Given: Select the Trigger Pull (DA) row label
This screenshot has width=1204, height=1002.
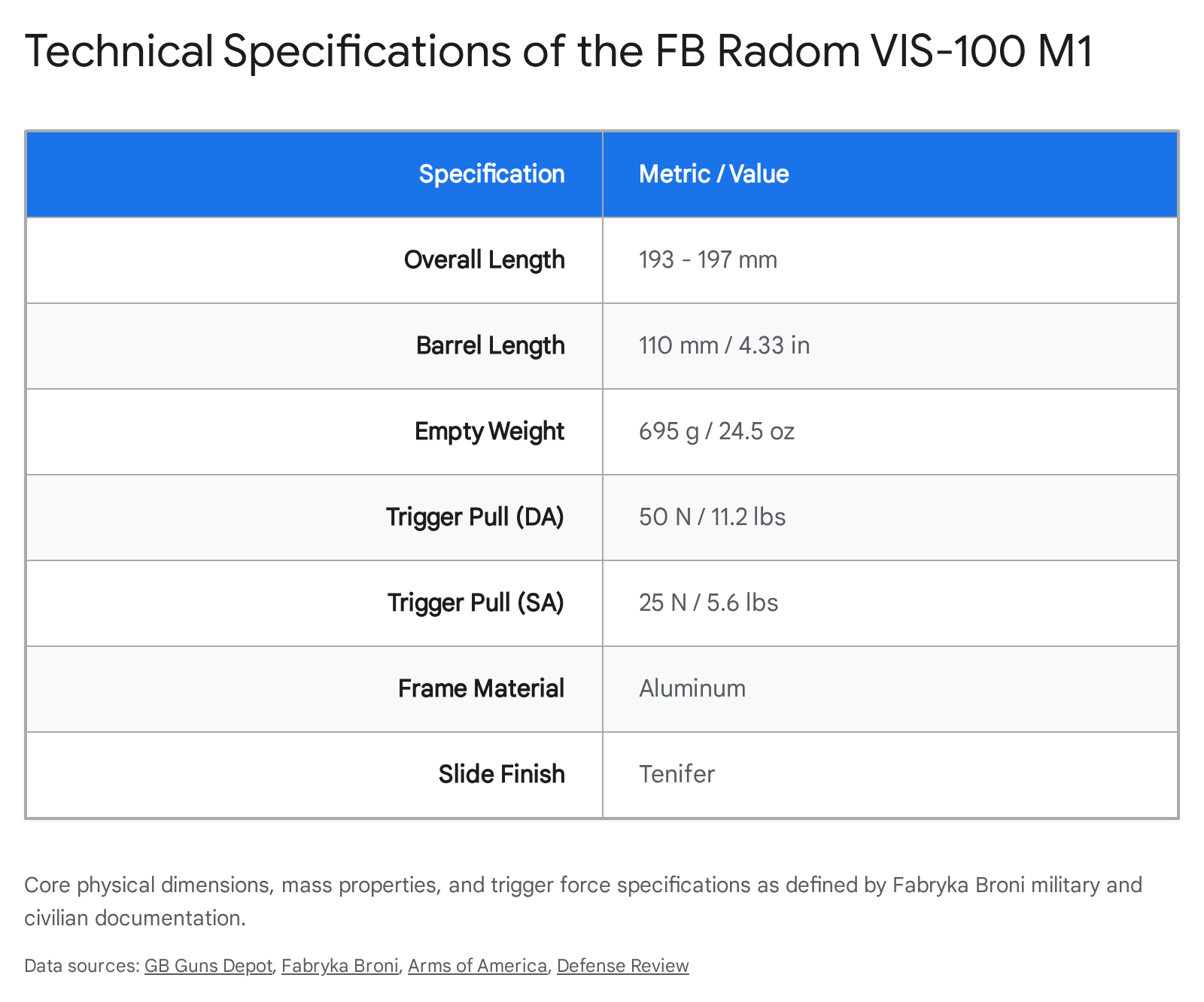Looking at the screenshot, I should (x=475, y=518).
